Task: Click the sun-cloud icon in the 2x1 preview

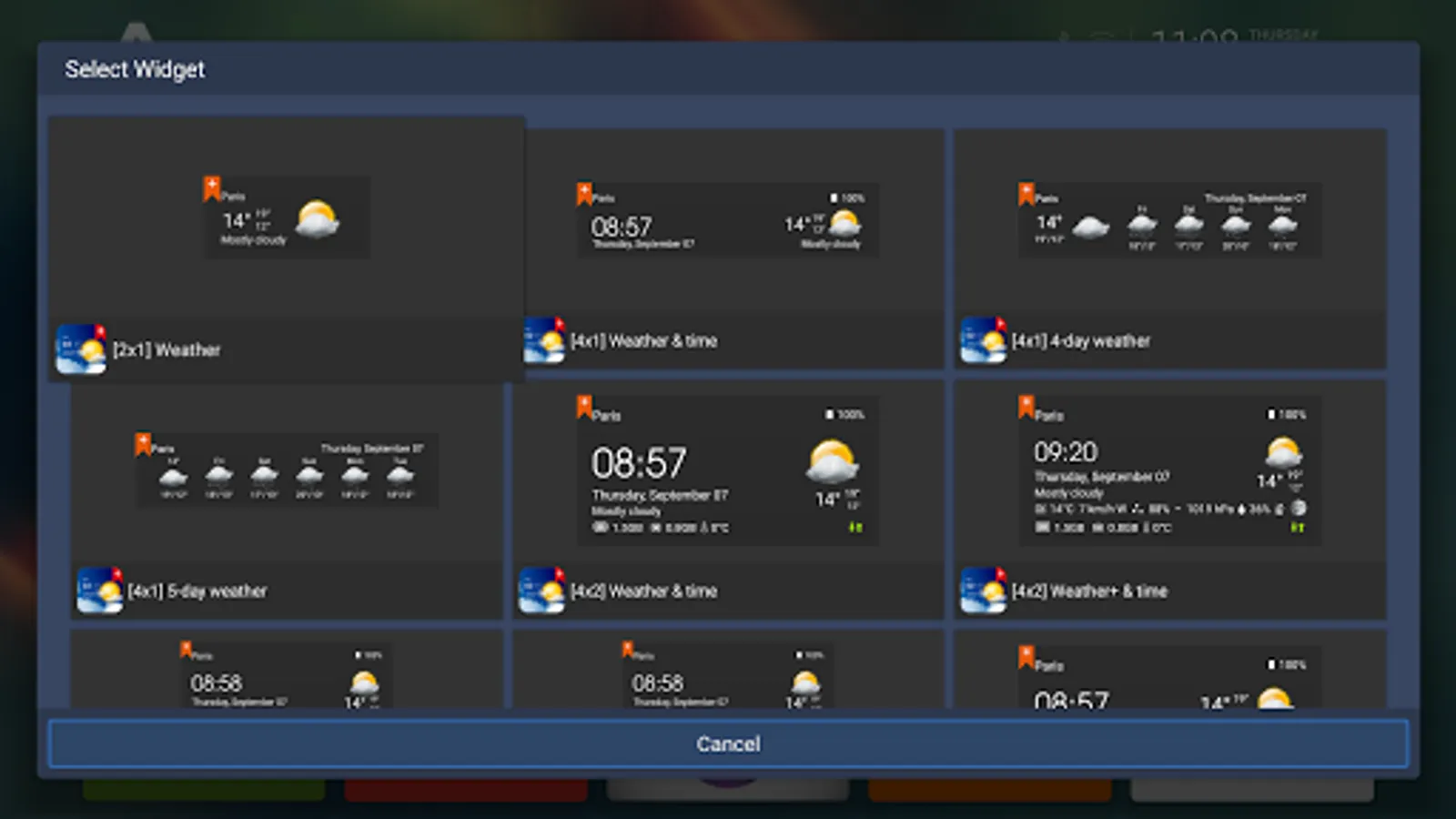Action: click(318, 219)
